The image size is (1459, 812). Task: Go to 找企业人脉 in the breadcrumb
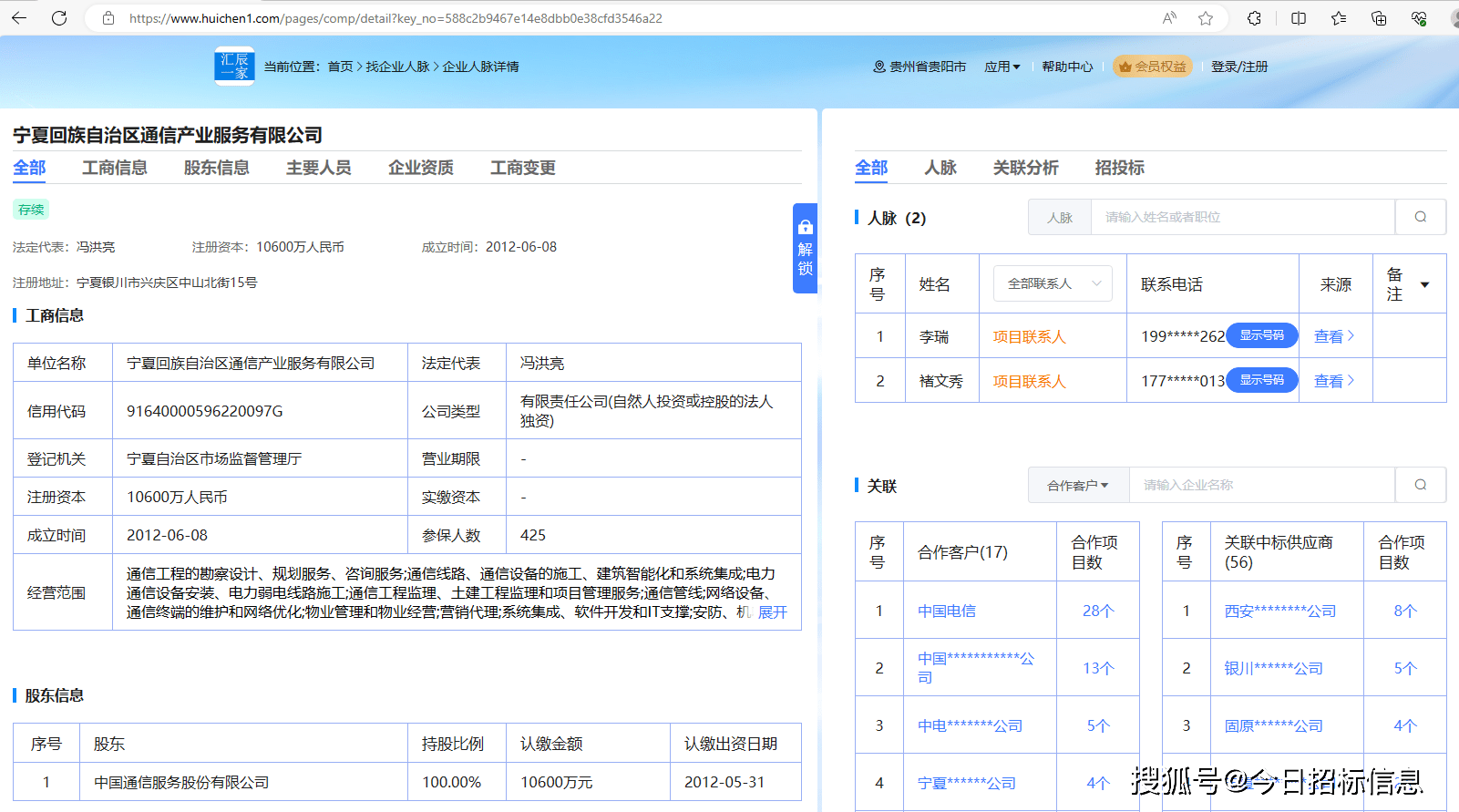397,67
